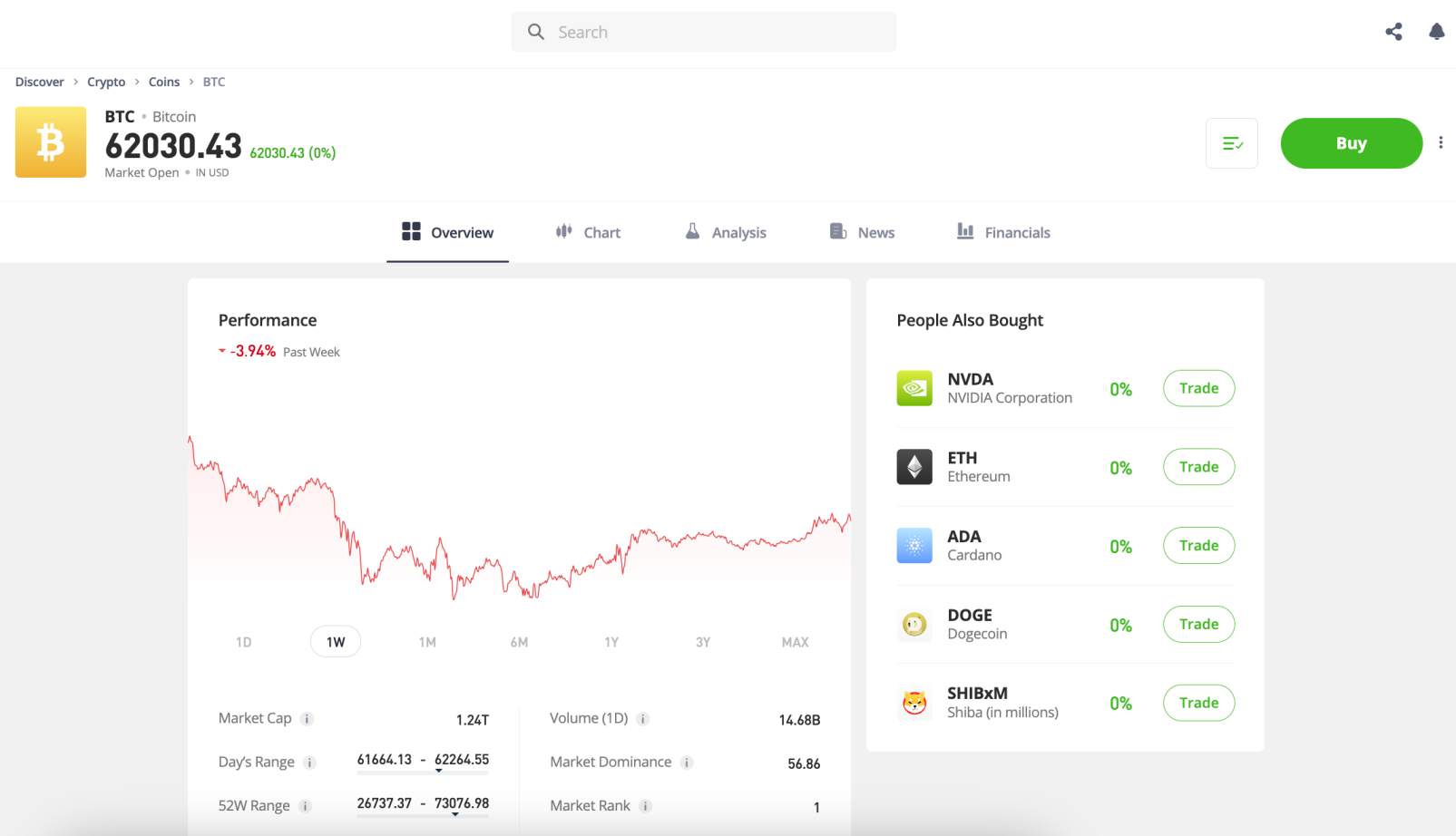
Task: Open NVIDIA Corporation name link
Action: click(1010, 398)
